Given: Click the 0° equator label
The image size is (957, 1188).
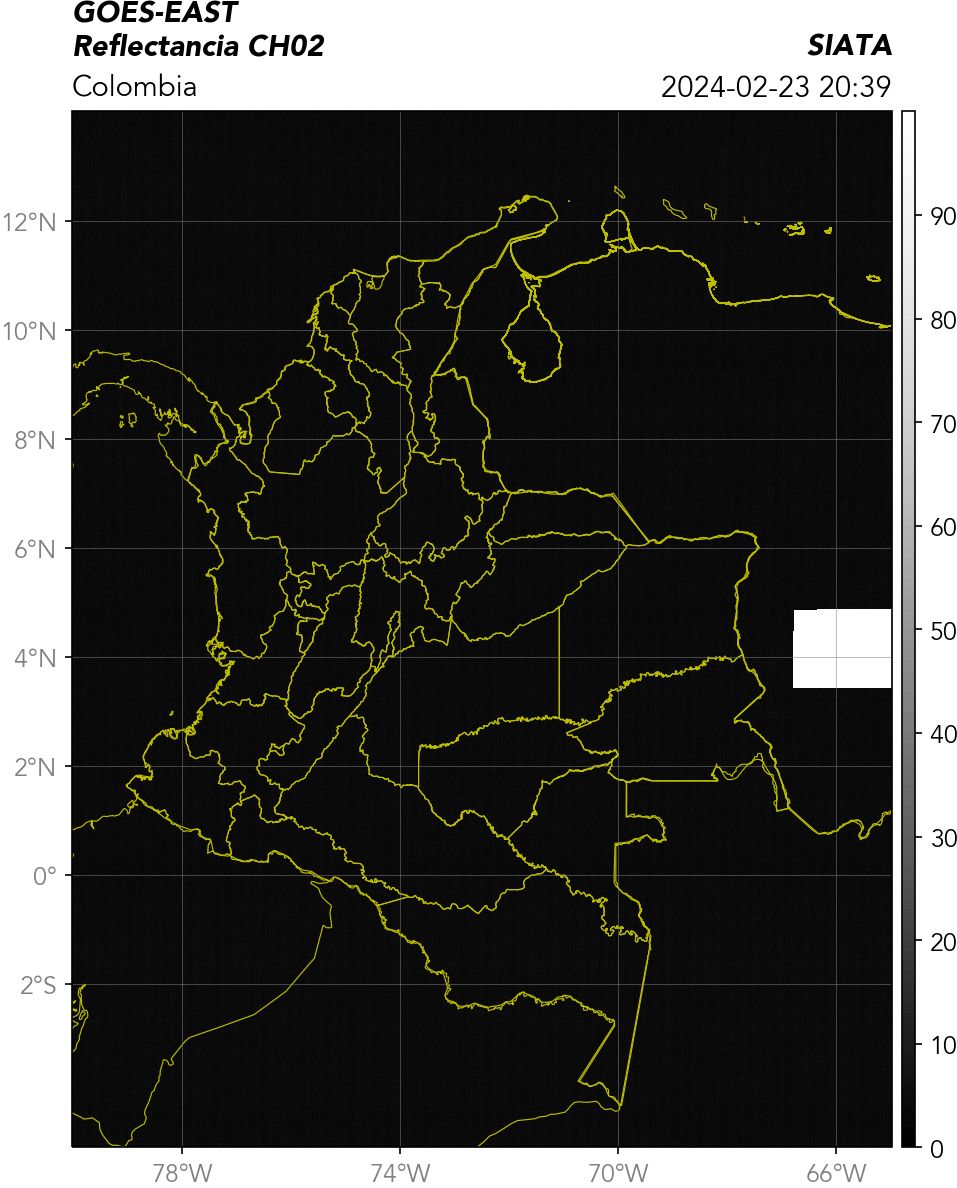Looking at the screenshot, I should point(45,877).
